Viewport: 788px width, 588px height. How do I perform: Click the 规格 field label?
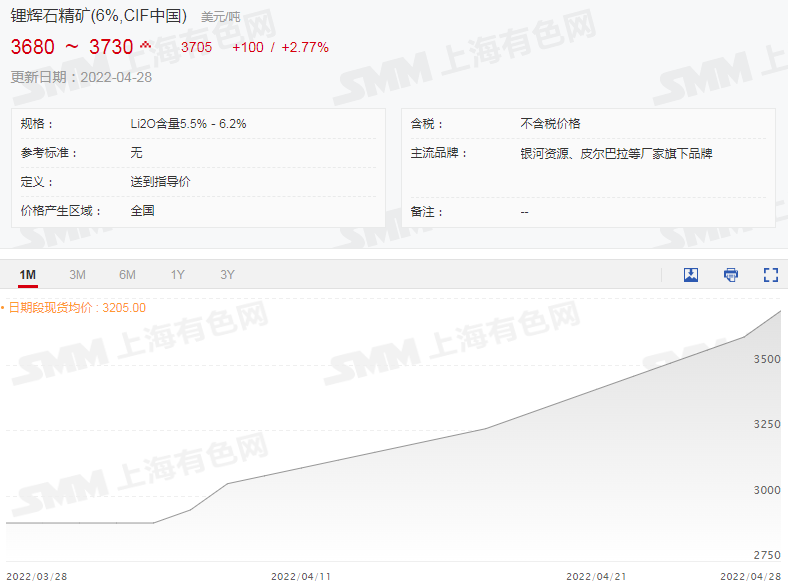coord(37,124)
